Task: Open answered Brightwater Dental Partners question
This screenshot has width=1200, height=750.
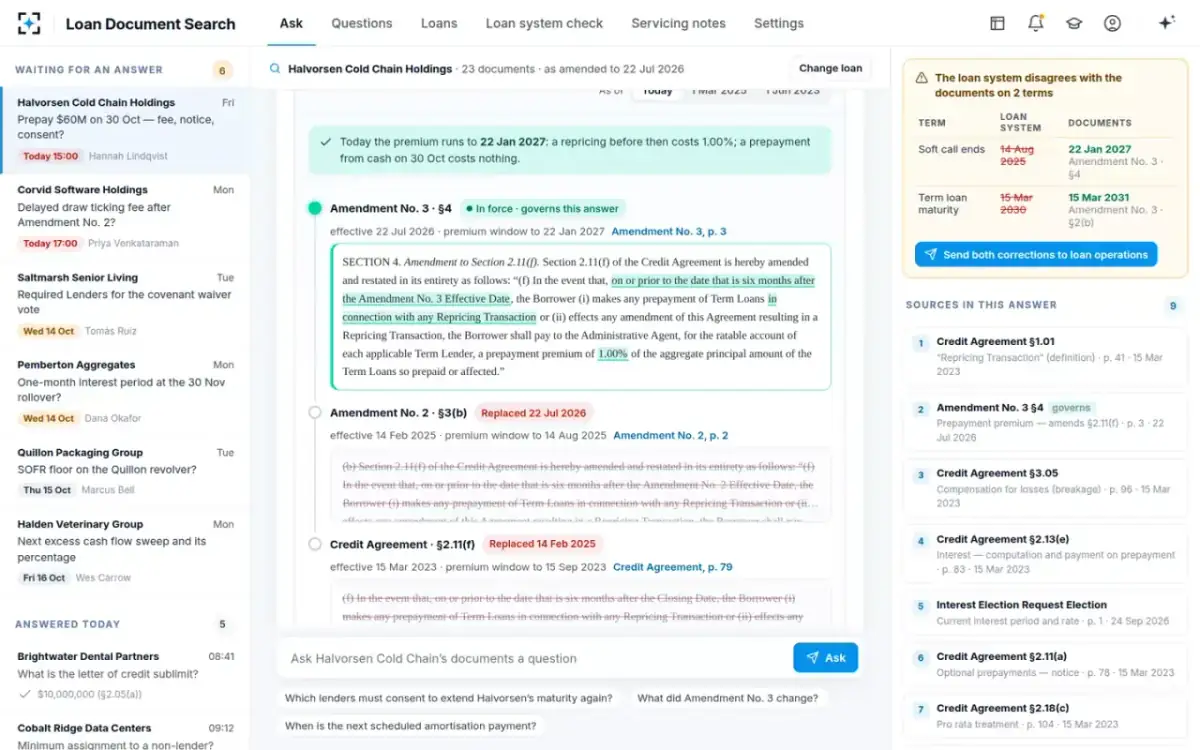Action: (125, 675)
